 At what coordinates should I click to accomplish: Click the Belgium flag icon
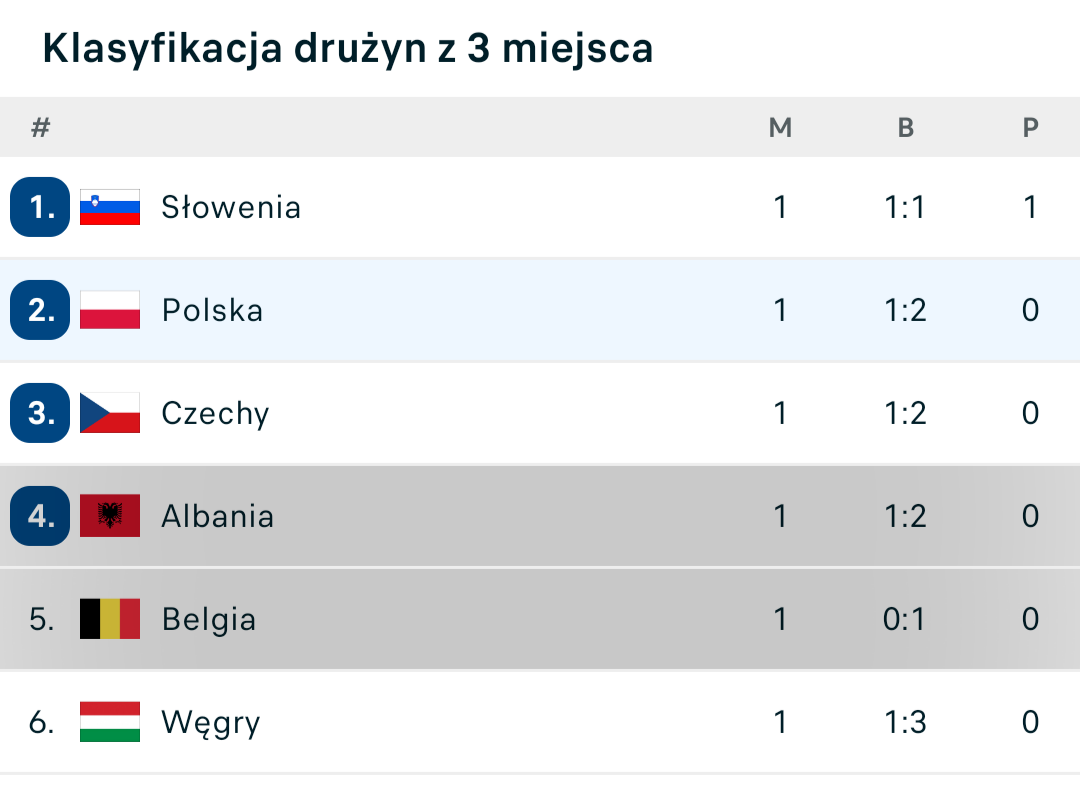(110, 619)
